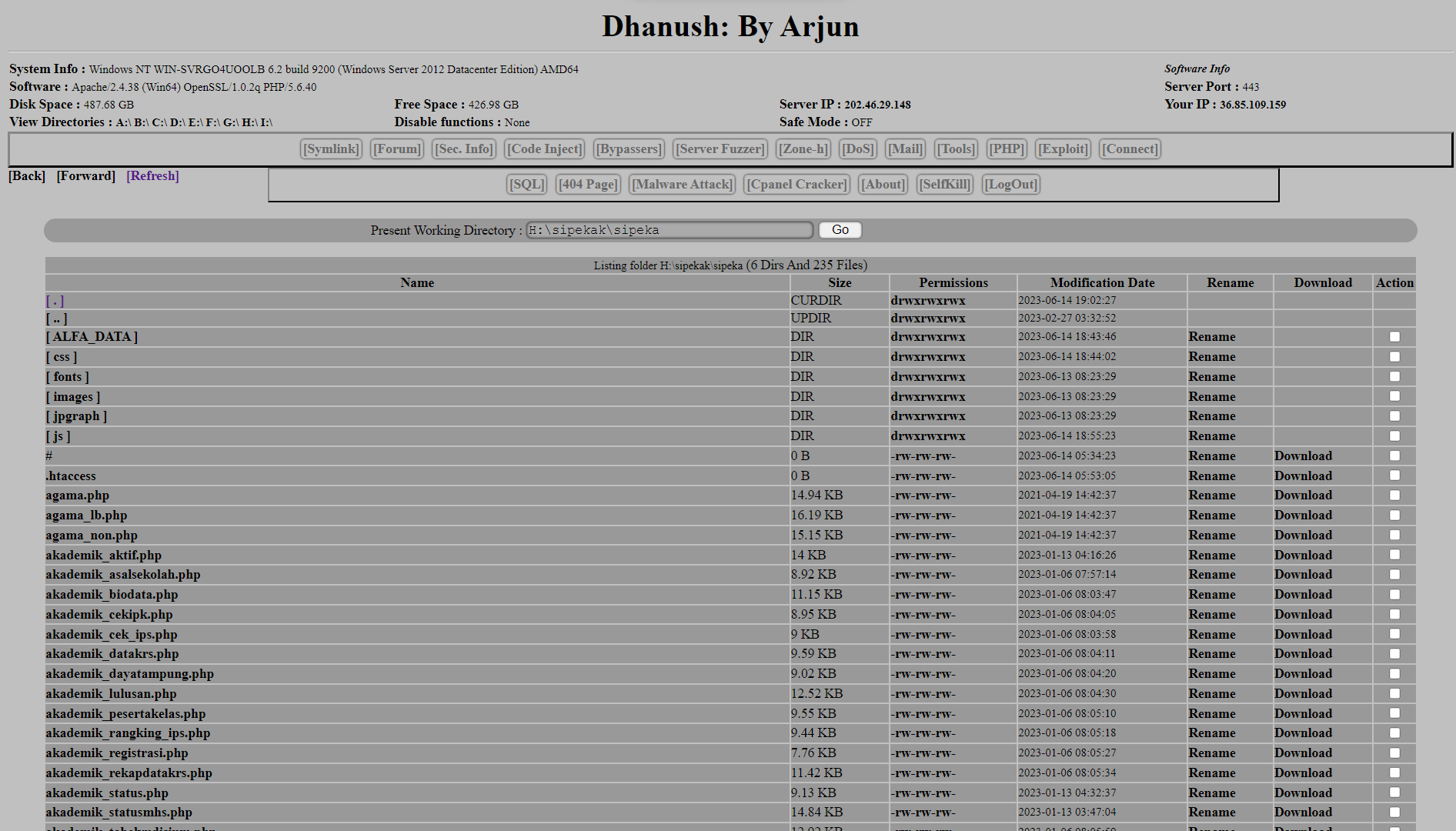Open the .htaccess file

tap(71, 476)
